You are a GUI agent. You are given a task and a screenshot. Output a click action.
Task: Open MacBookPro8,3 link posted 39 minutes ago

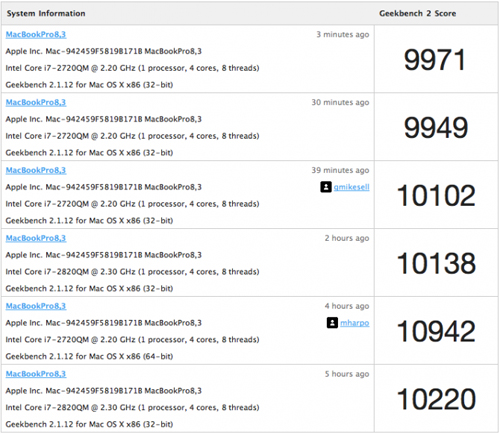tap(36, 170)
